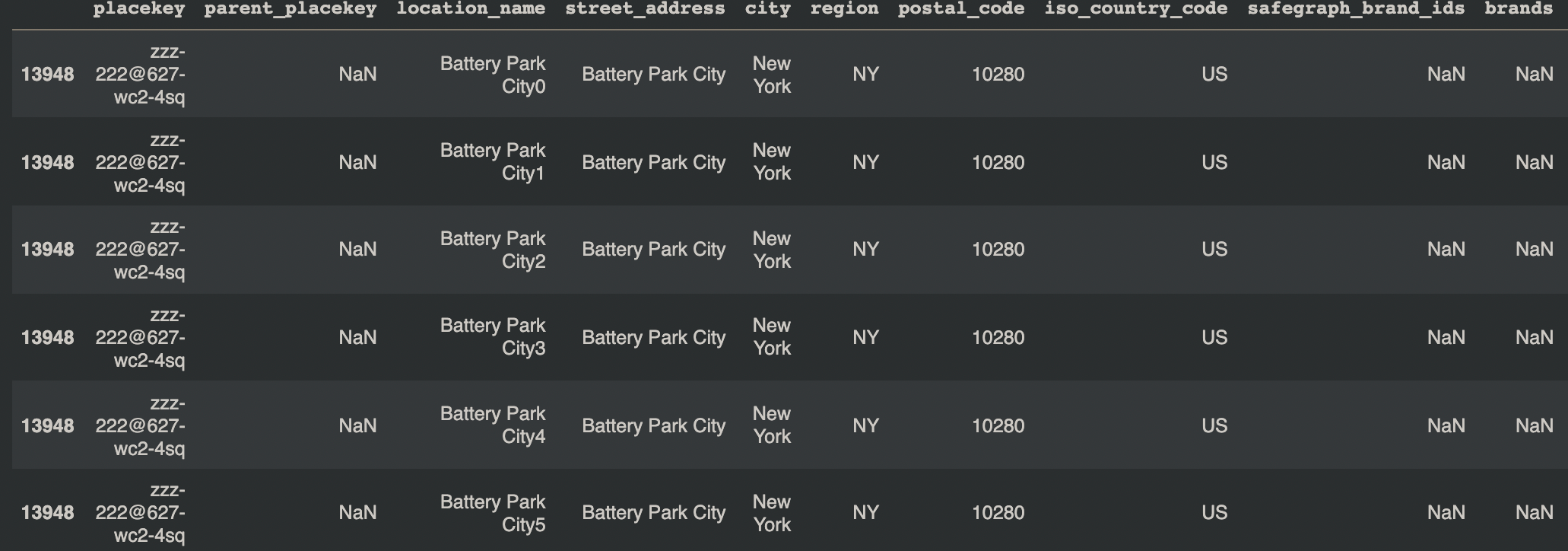Select region NY in the Battery Park City0 row
1568x551 pixels.
[866, 75]
